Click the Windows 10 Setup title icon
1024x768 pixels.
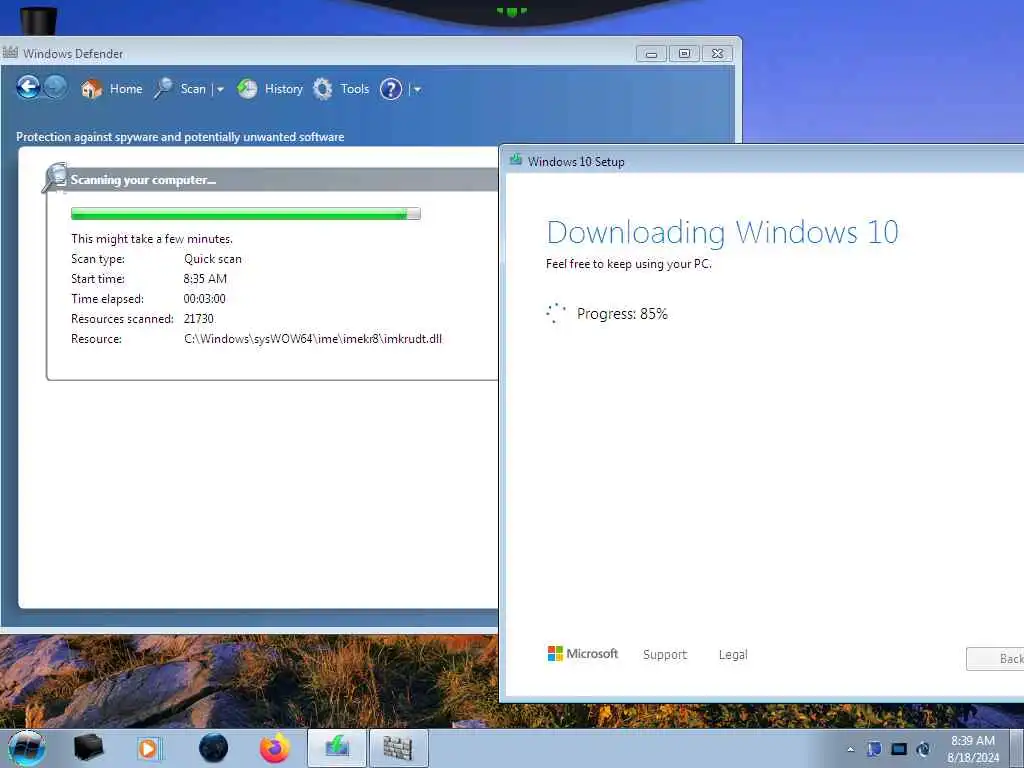pos(516,159)
